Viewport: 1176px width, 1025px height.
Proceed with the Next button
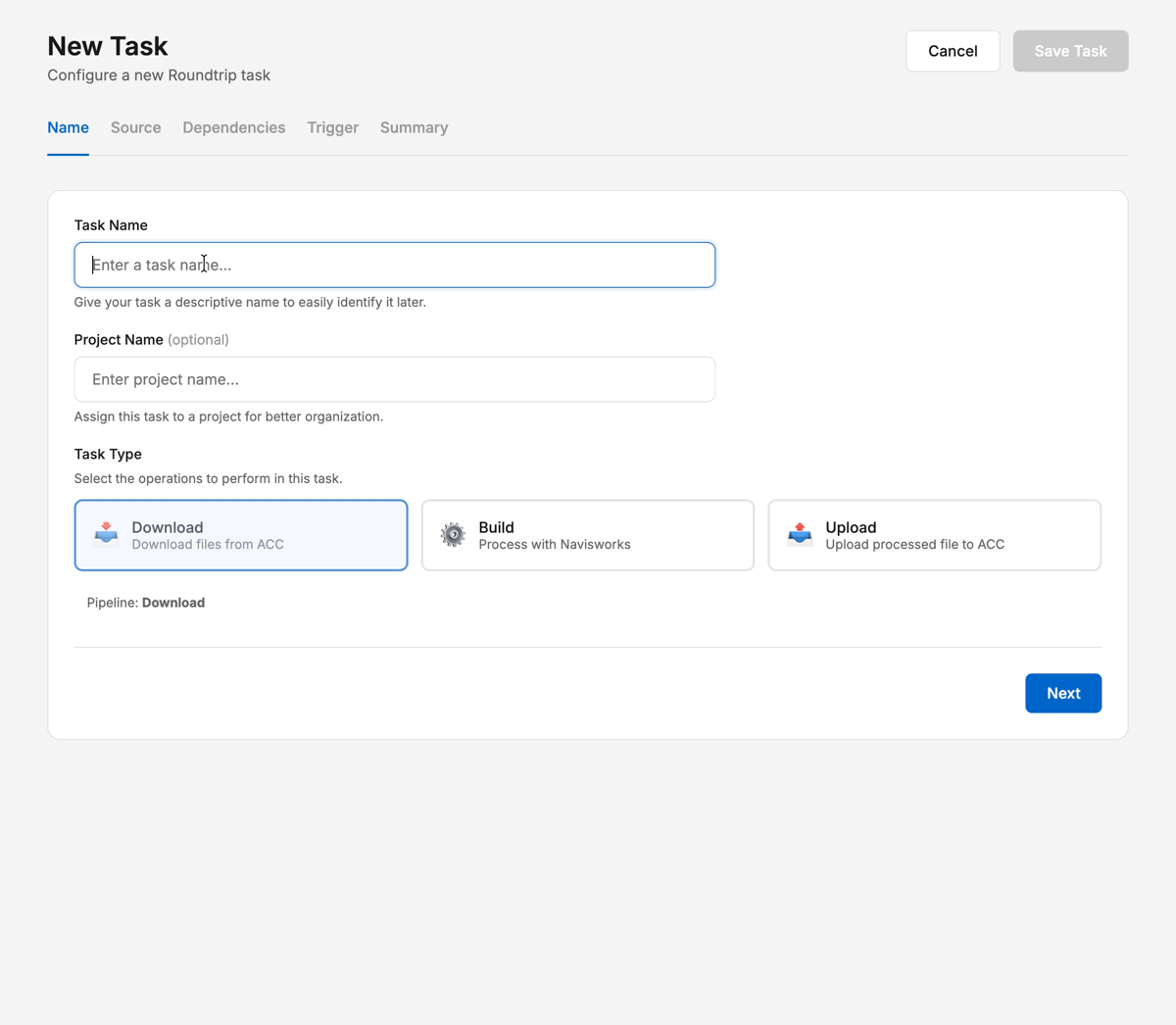coord(1063,693)
